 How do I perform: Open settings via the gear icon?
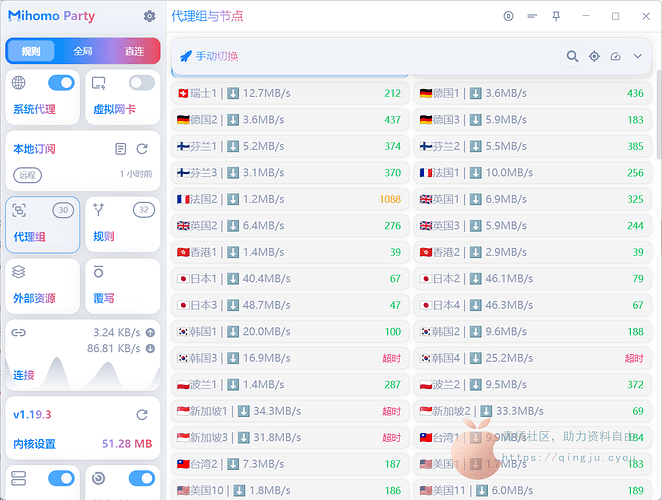point(149,16)
